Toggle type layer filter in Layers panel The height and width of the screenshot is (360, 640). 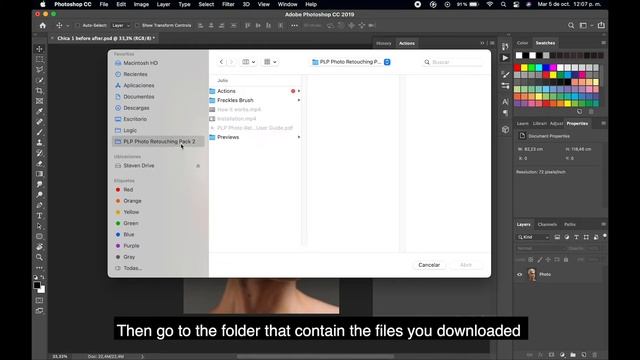576,237
